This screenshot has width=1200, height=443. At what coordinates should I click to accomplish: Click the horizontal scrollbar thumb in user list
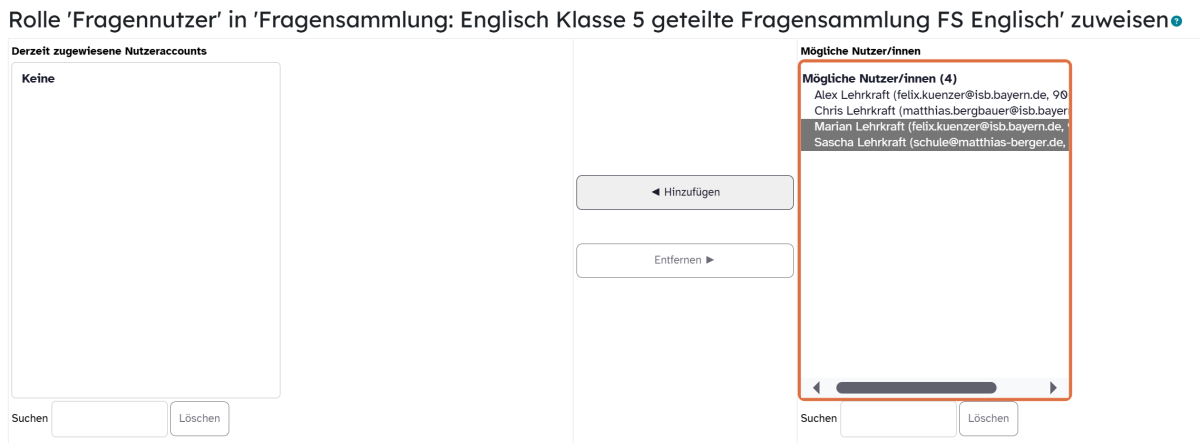coord(916,387)
